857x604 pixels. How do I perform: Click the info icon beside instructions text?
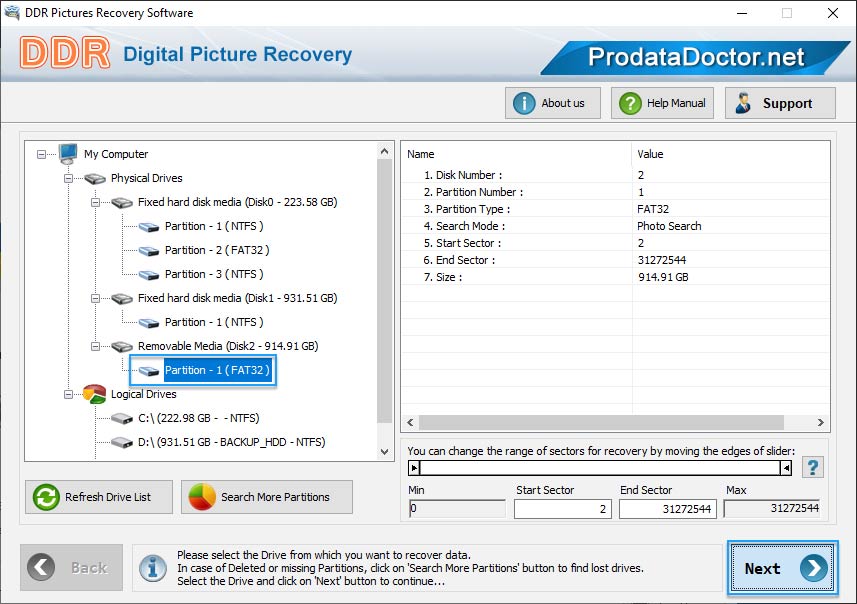click(x=153, y=568)
